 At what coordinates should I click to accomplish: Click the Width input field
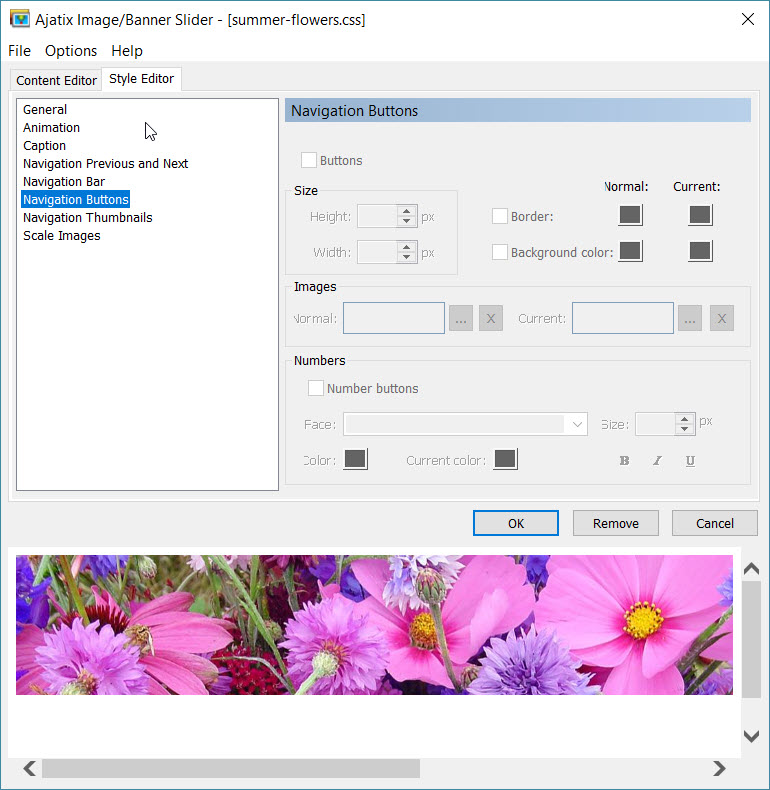pos(377,252)
